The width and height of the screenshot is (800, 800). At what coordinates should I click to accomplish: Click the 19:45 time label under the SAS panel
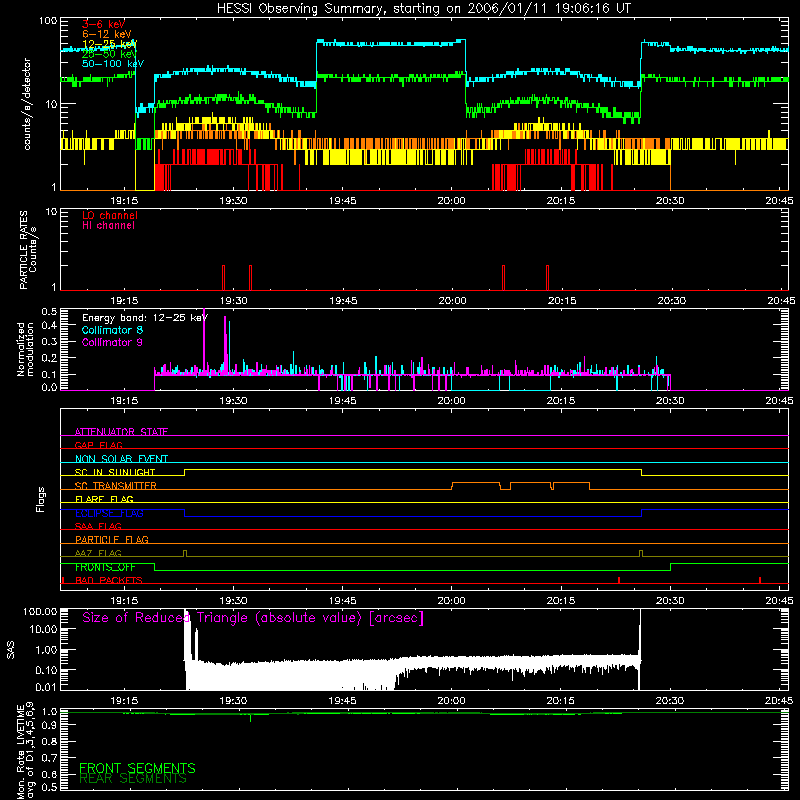(342, 701)
